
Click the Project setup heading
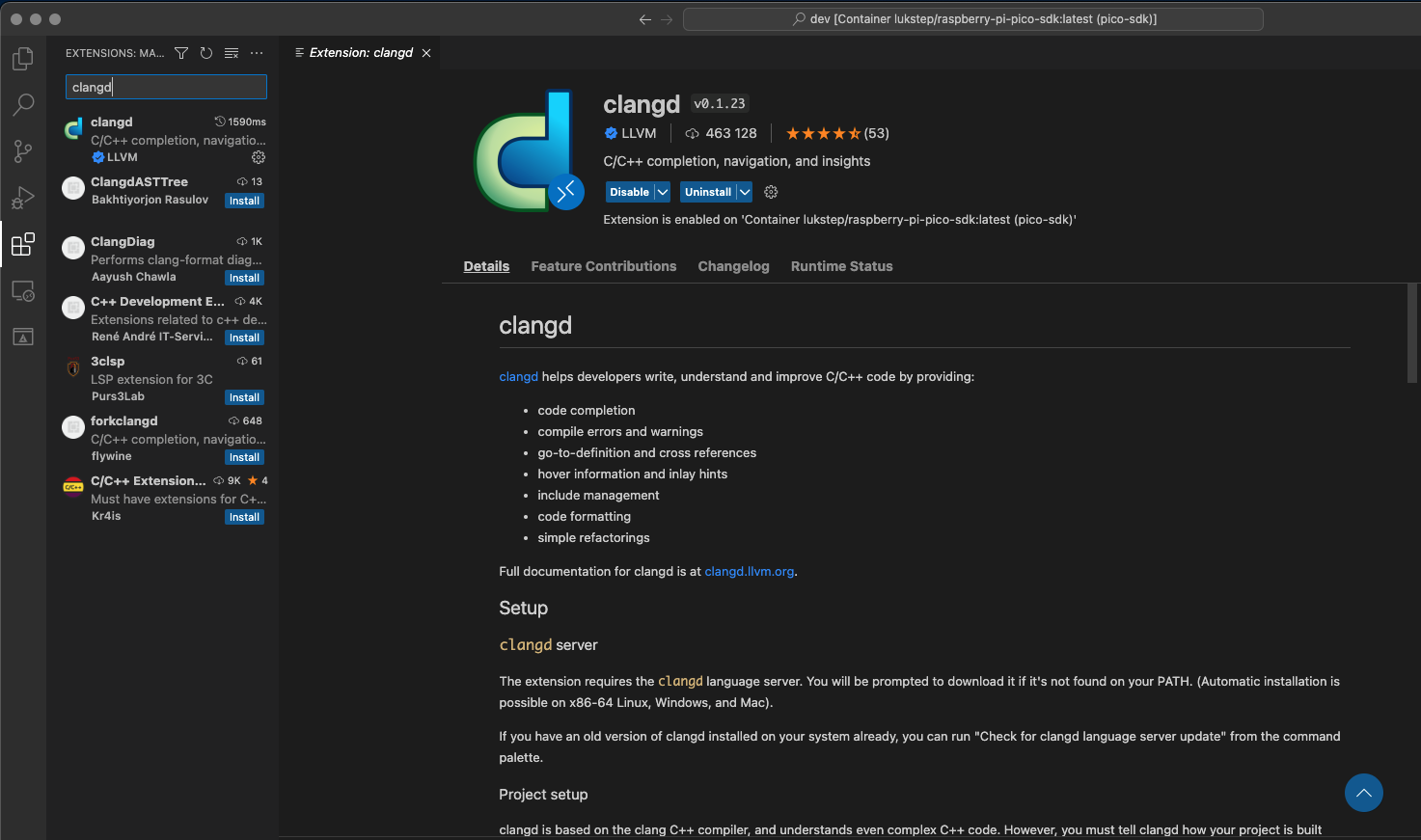(x=543, y=794)
